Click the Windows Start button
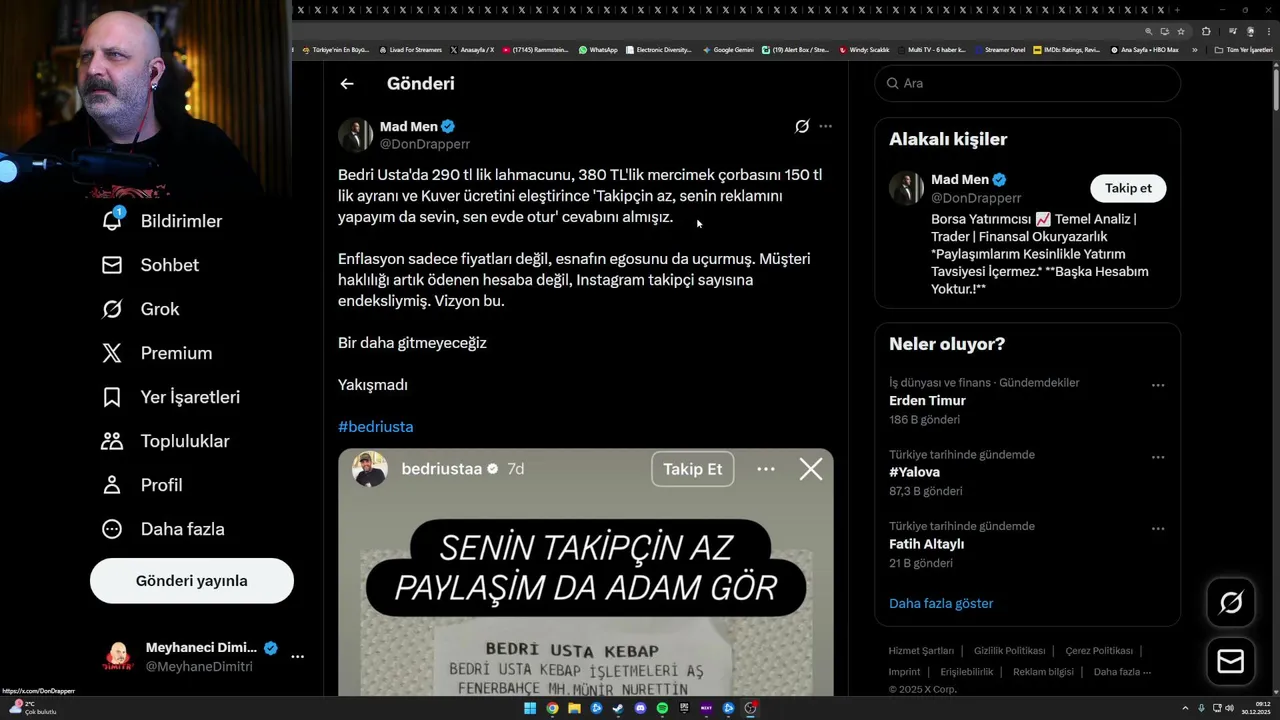The width and height of the screenshot is (1280, 720). pos(530,708)
